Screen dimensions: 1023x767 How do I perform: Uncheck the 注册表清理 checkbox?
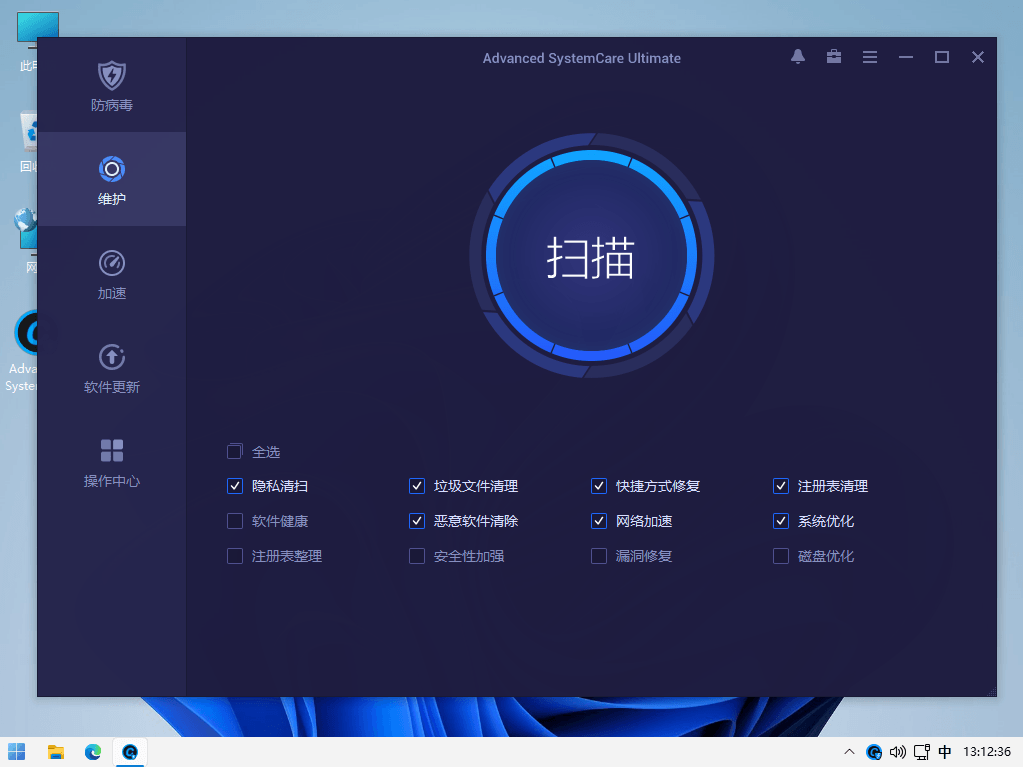tap(781, 487)
